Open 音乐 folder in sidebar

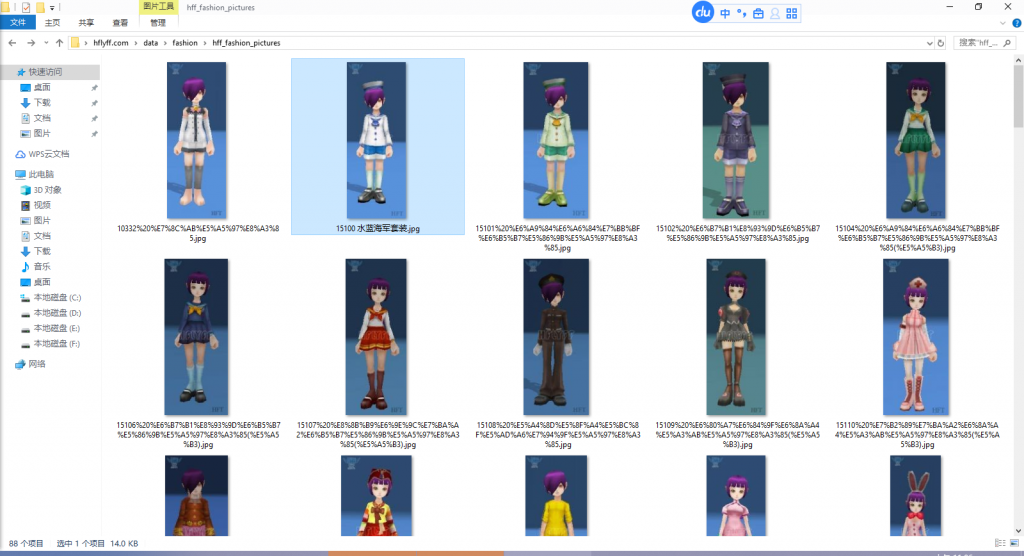coord(36,267)
